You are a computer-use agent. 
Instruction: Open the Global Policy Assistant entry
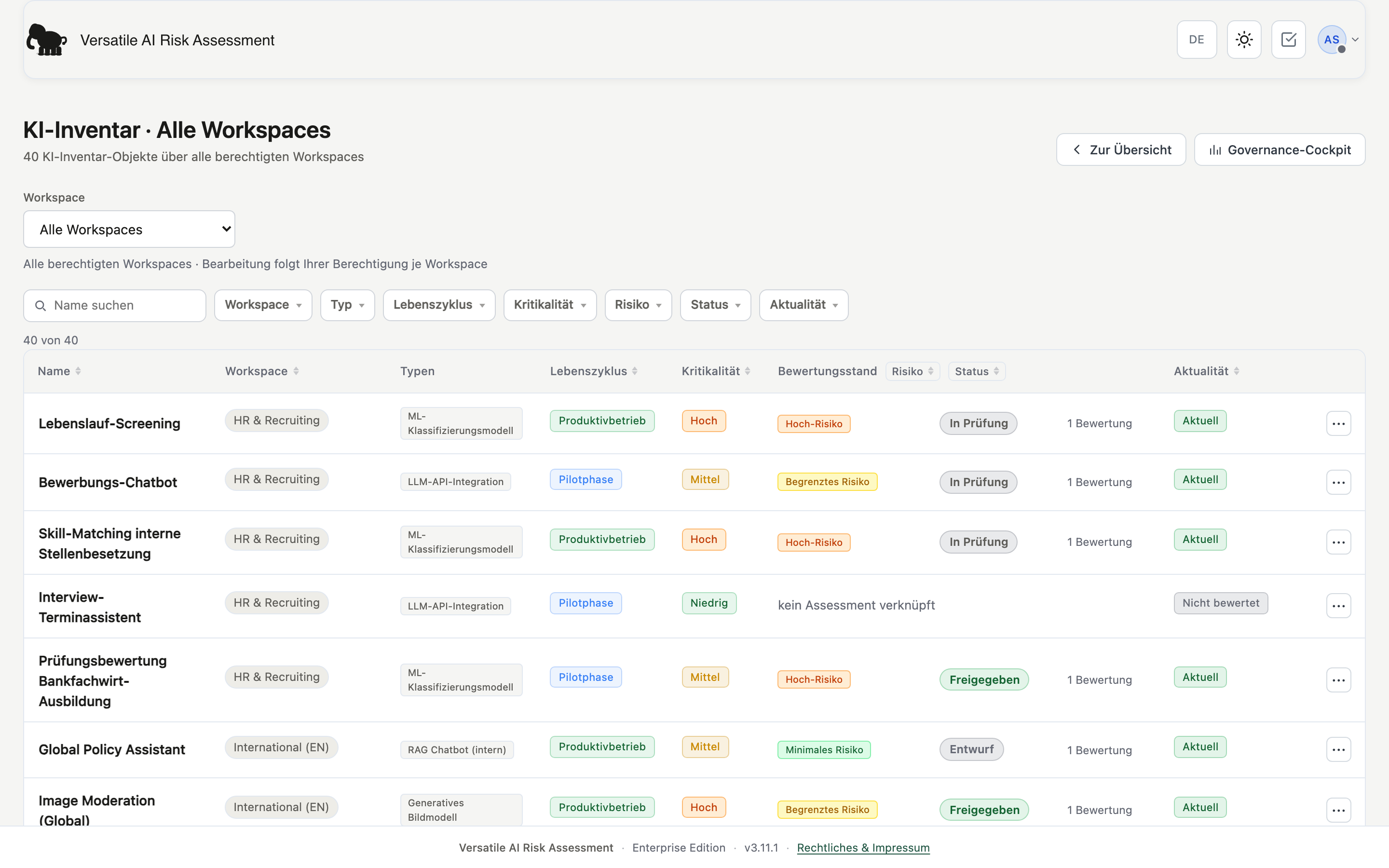point(112,750)
